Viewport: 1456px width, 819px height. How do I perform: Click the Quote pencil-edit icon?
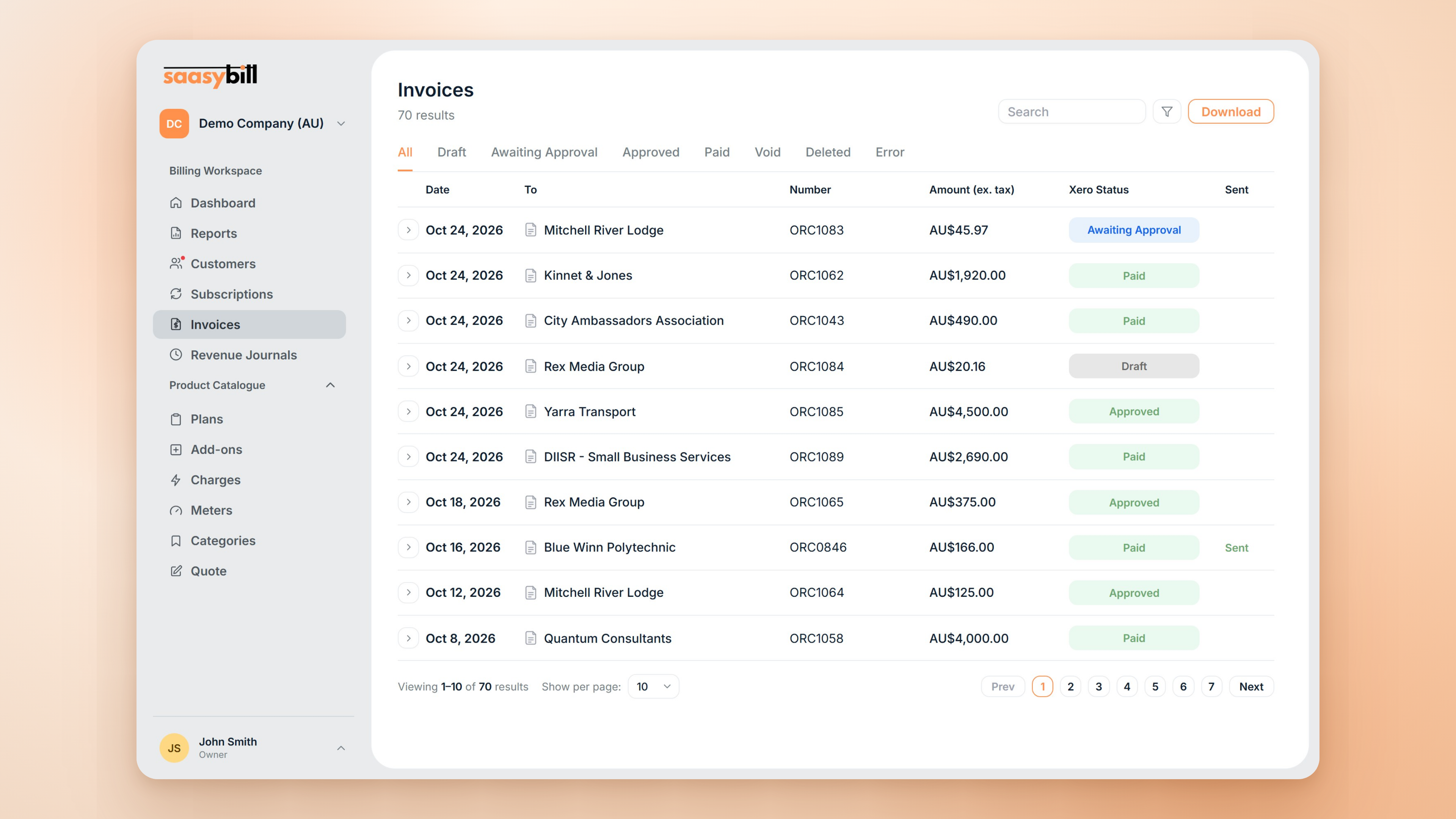[176, 571]
